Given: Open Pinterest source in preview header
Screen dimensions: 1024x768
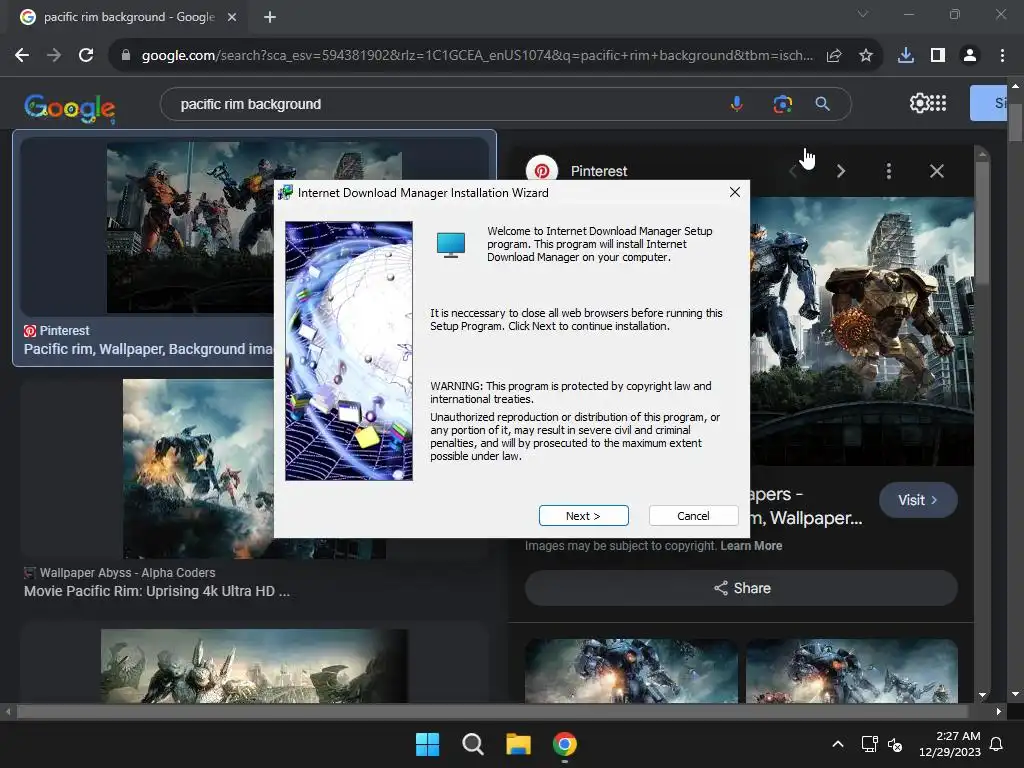Looking at the screenshot, I should [577, 171].
